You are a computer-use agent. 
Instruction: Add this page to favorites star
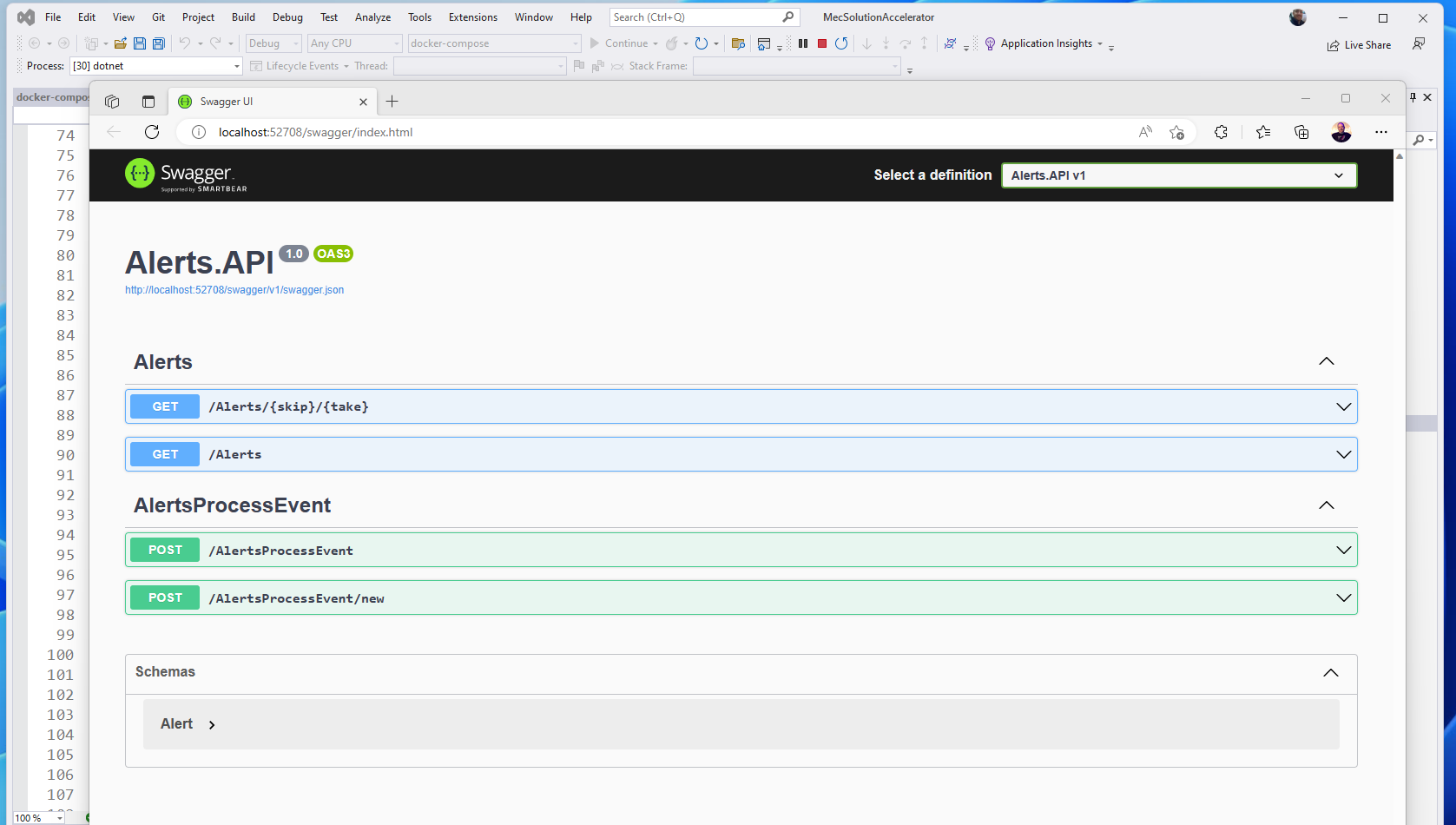point(1176,132)
